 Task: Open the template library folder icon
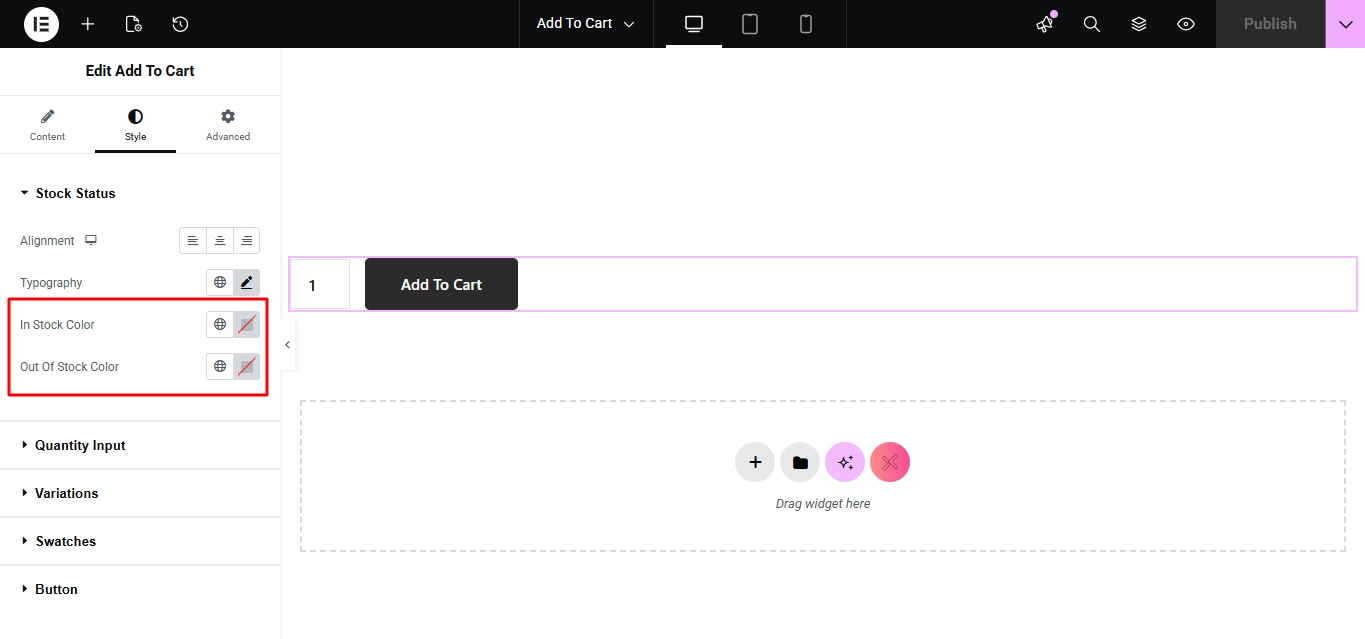click(800, 462)
